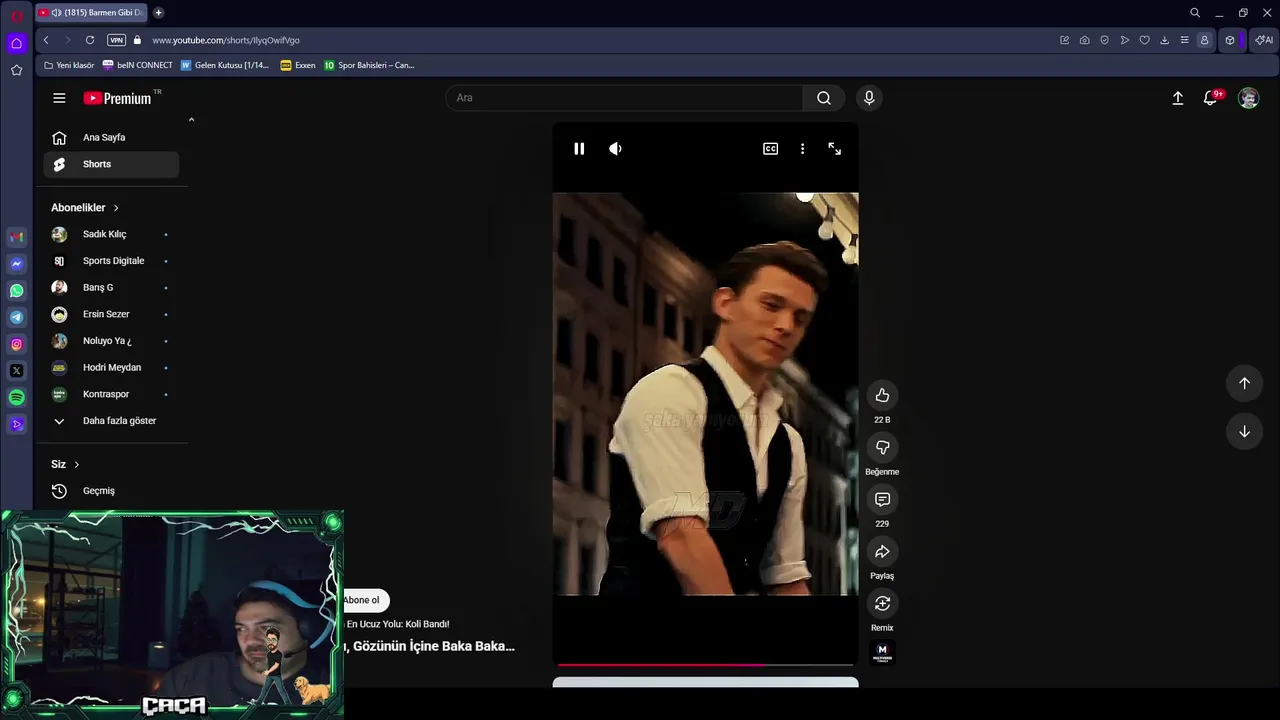Open Ana Sayfa in the sidebar
This screenshot has width=1280, height=720.
coord(111,137)
